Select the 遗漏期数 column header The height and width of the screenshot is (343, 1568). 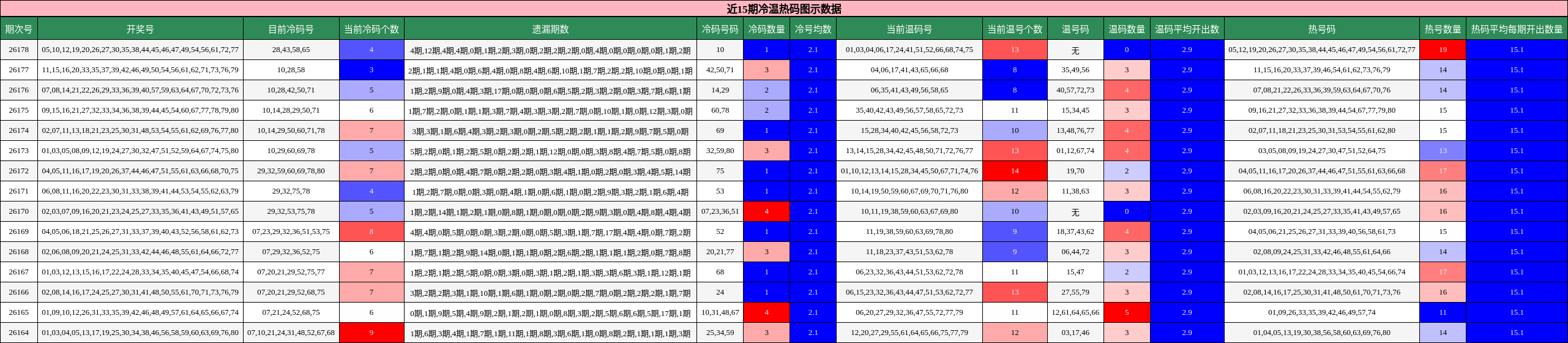tap(550, 29)
